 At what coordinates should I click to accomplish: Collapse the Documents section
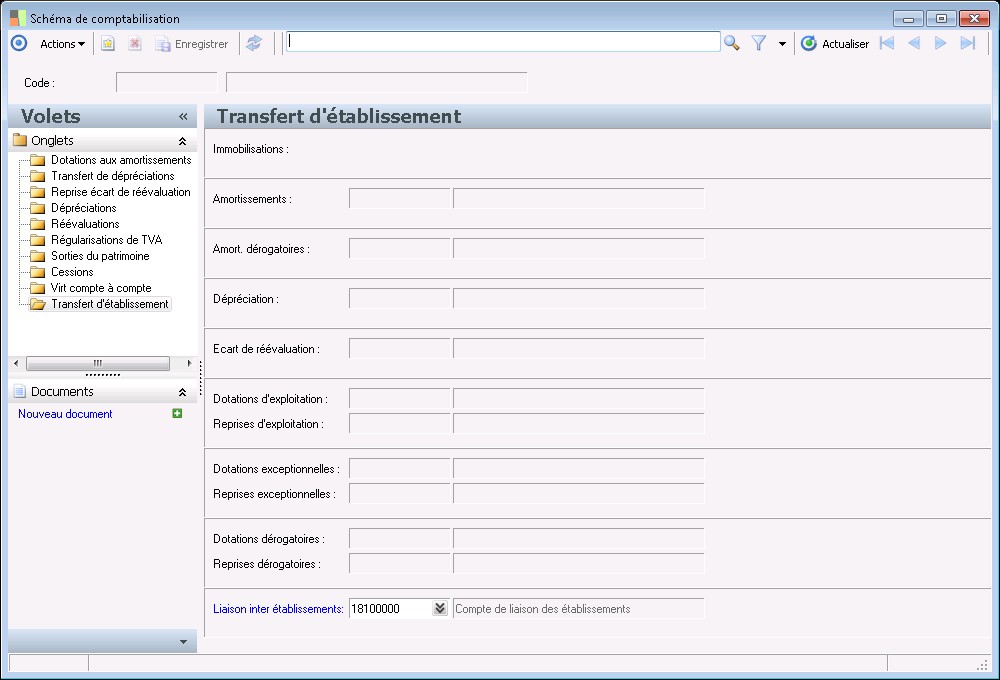click(x=182, y=392)
